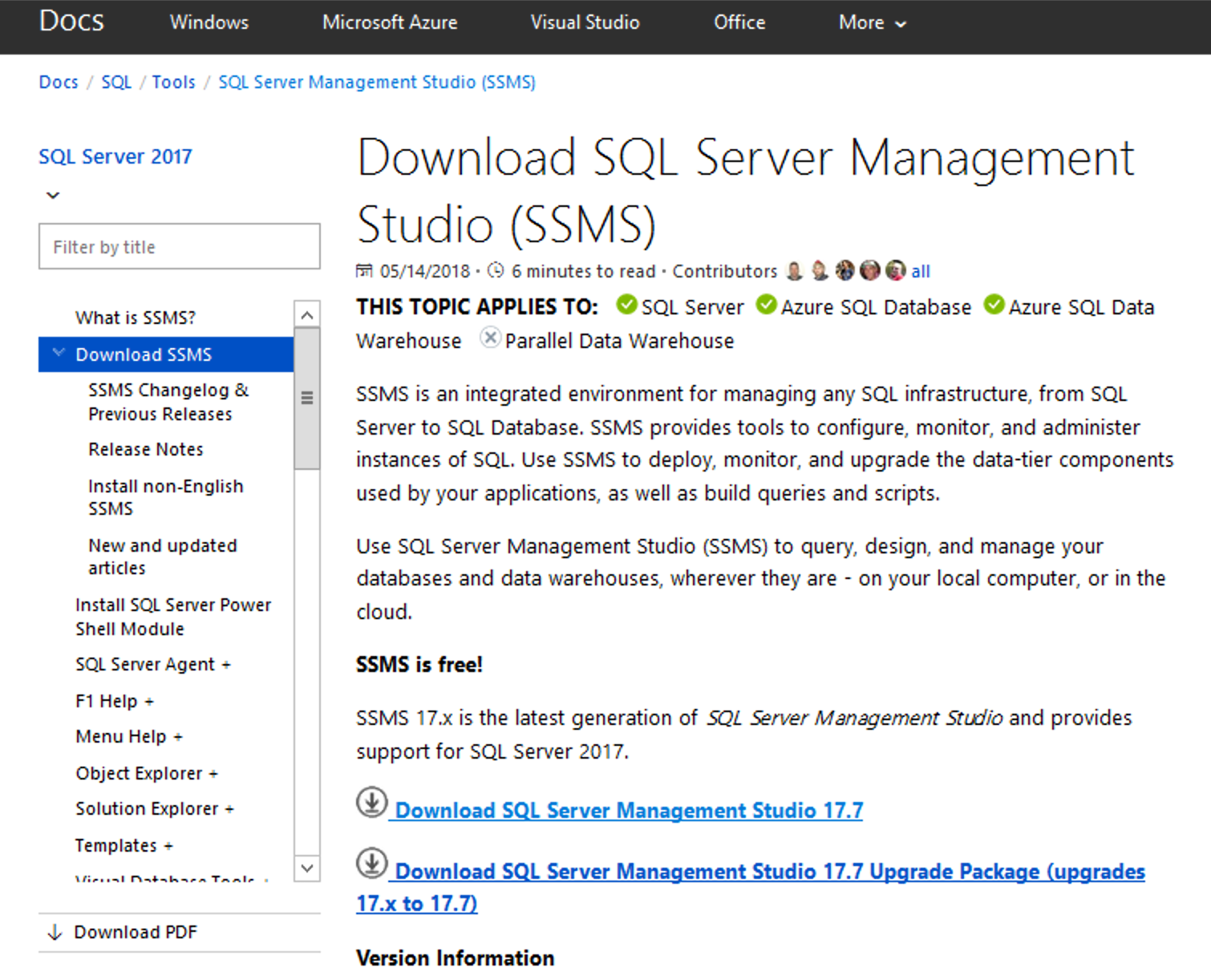
Task: Open SQL Server Management Studio (SSMS) breadcrumb
Action: coord(377,82)
